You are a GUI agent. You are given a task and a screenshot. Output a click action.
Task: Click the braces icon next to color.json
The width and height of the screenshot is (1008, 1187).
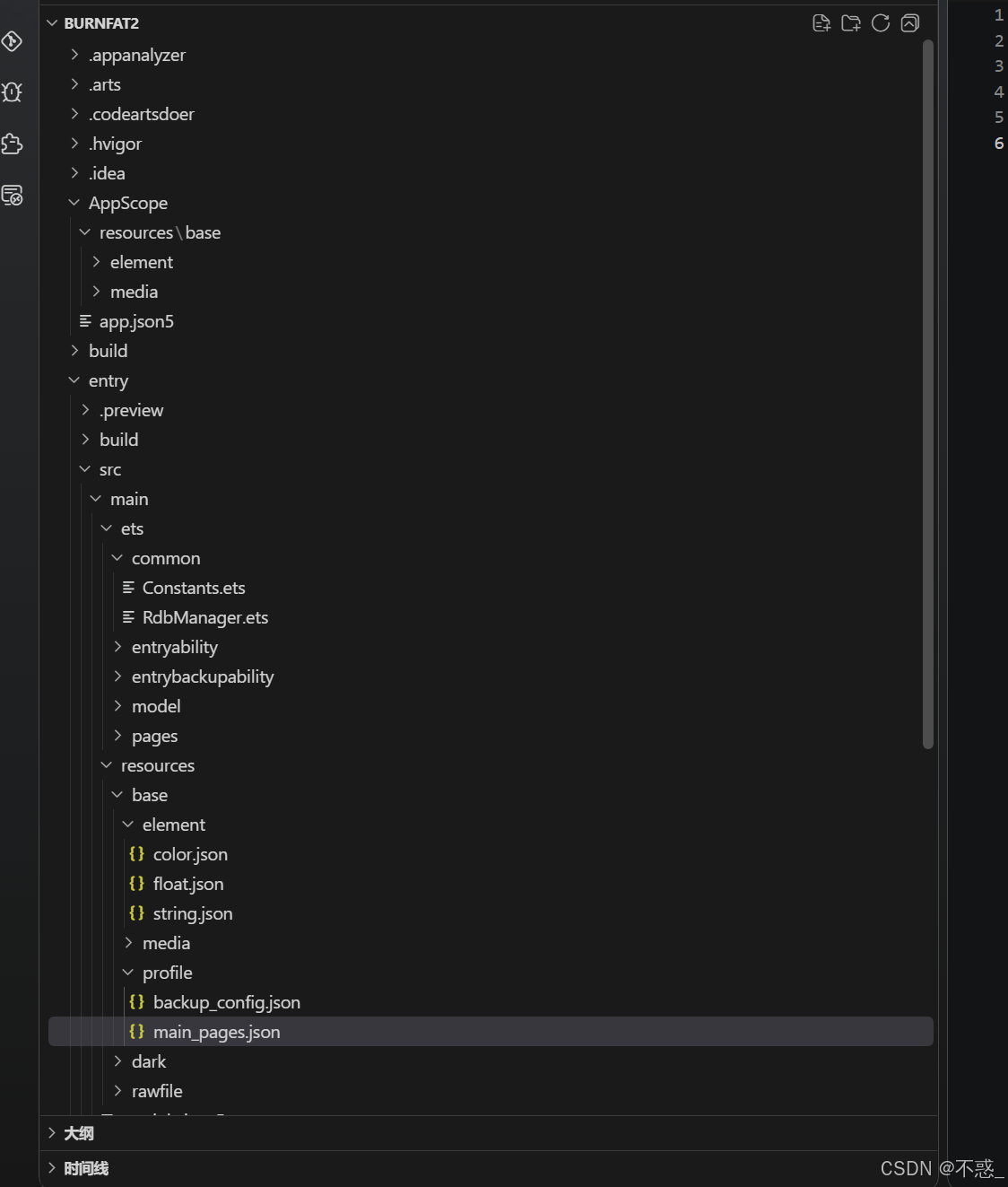pos(136,854)
